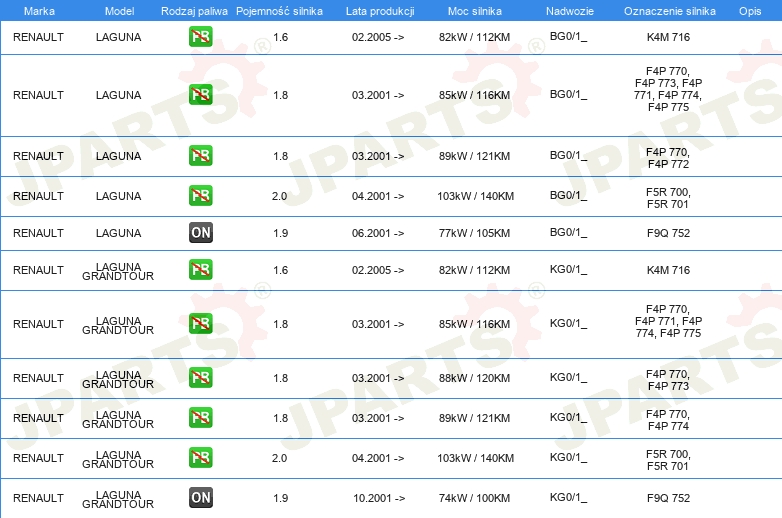Click the petrol icon in the Laguna 85kW / 116KM BG0/1_ row
Image resolution: width=782 pixels, height=518 pixels.
tap(200, 94)
